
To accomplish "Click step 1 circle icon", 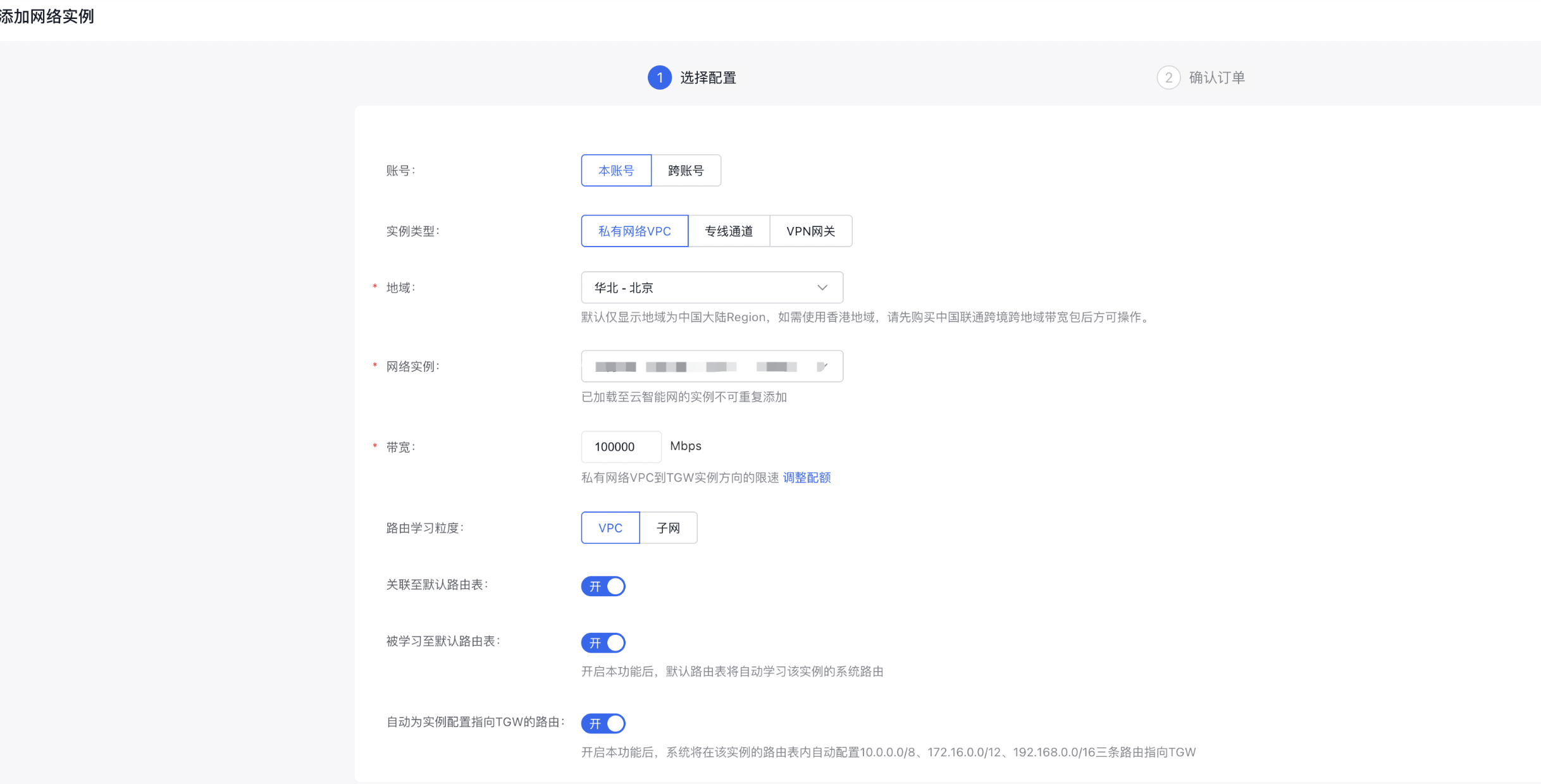I will coord(659,78).
